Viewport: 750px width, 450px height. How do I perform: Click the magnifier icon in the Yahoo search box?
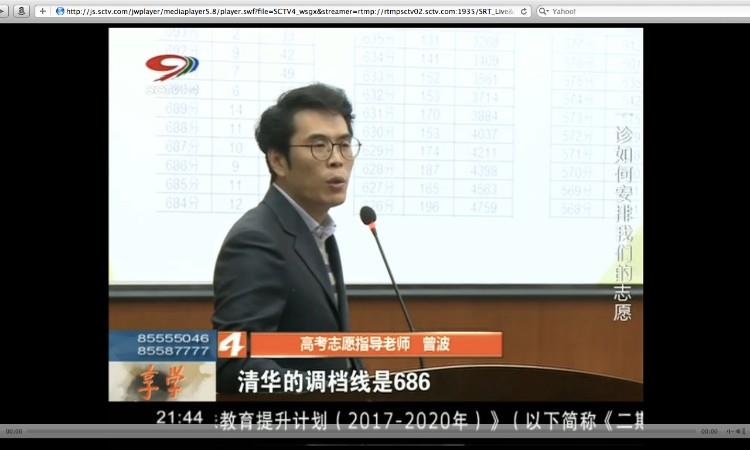click(543, 11)
